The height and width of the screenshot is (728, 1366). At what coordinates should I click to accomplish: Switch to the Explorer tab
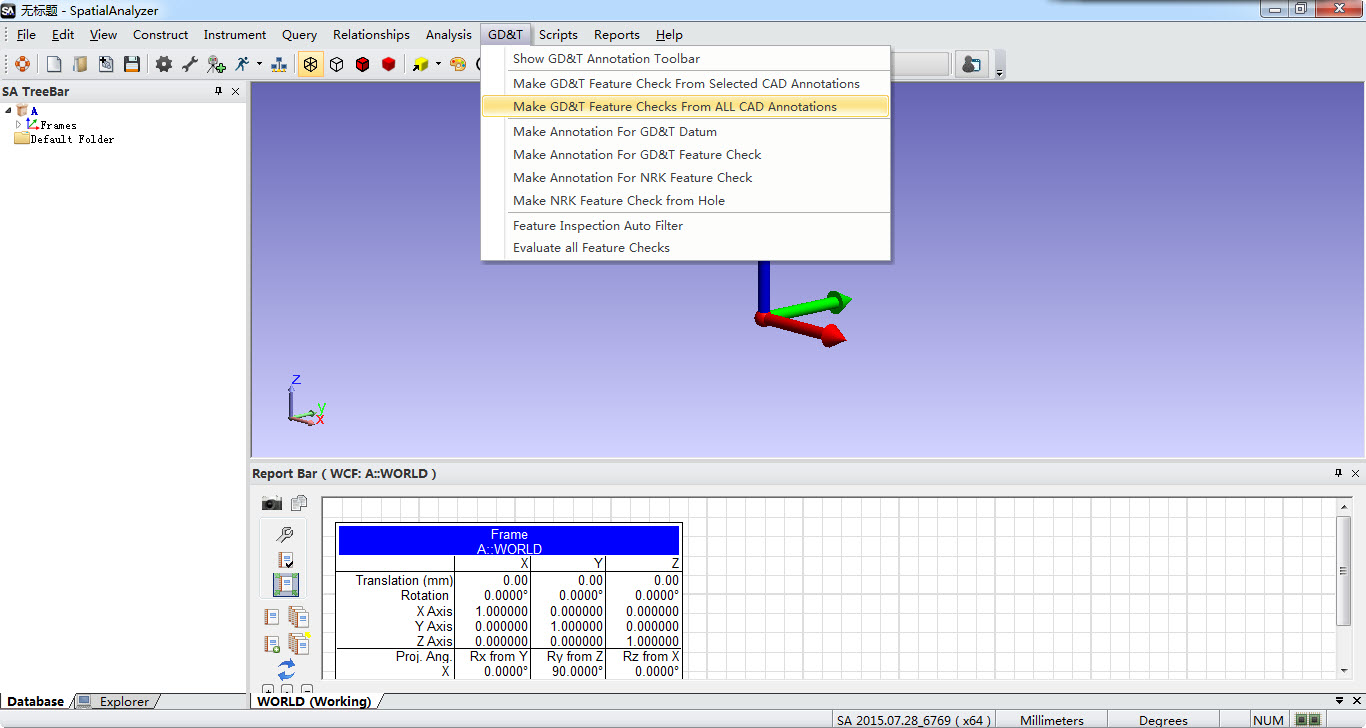tap(115, 701)
